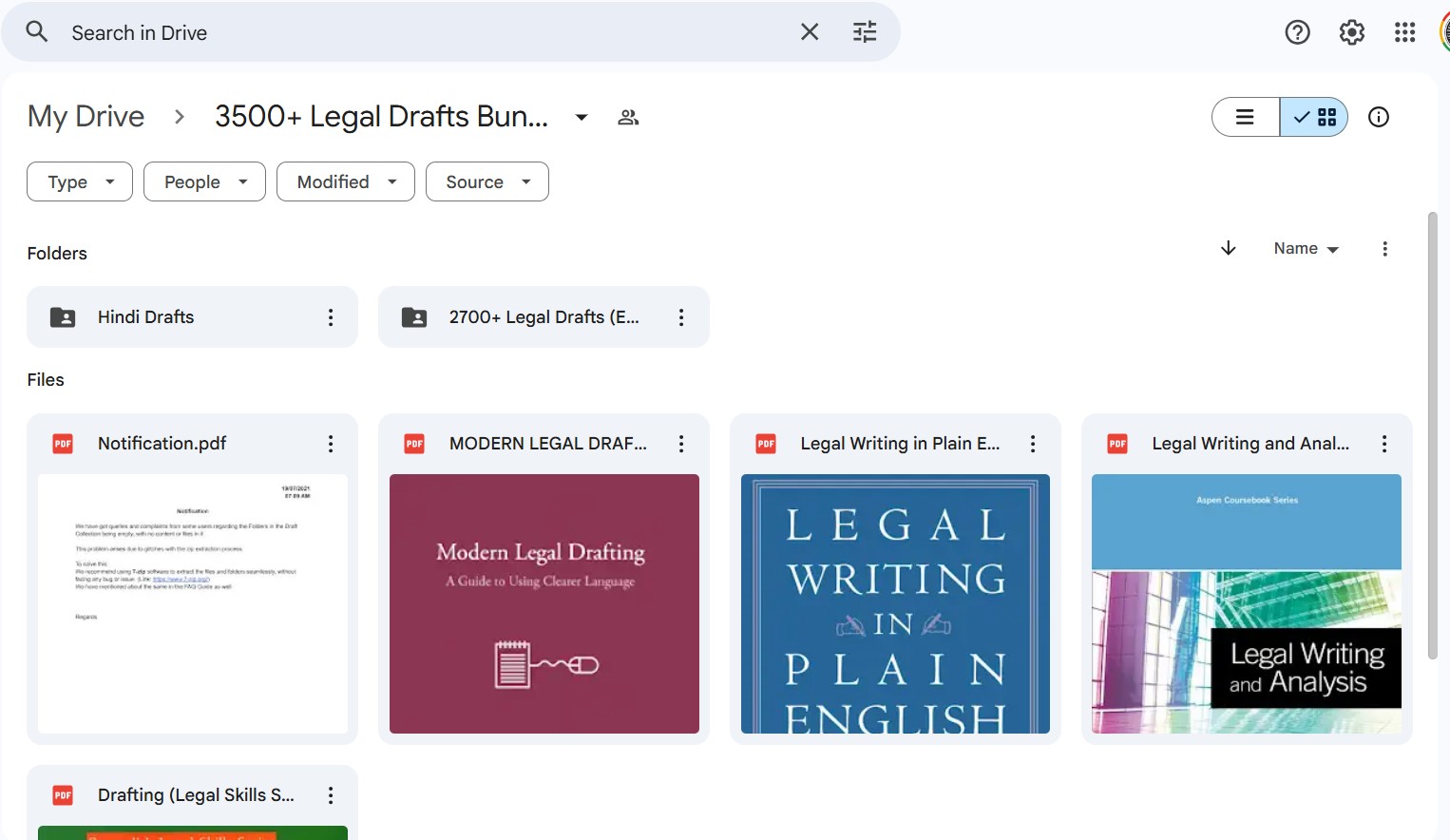Open the Source filter dropdown
Screen dimensions: 1450x840
pos(487,181)
